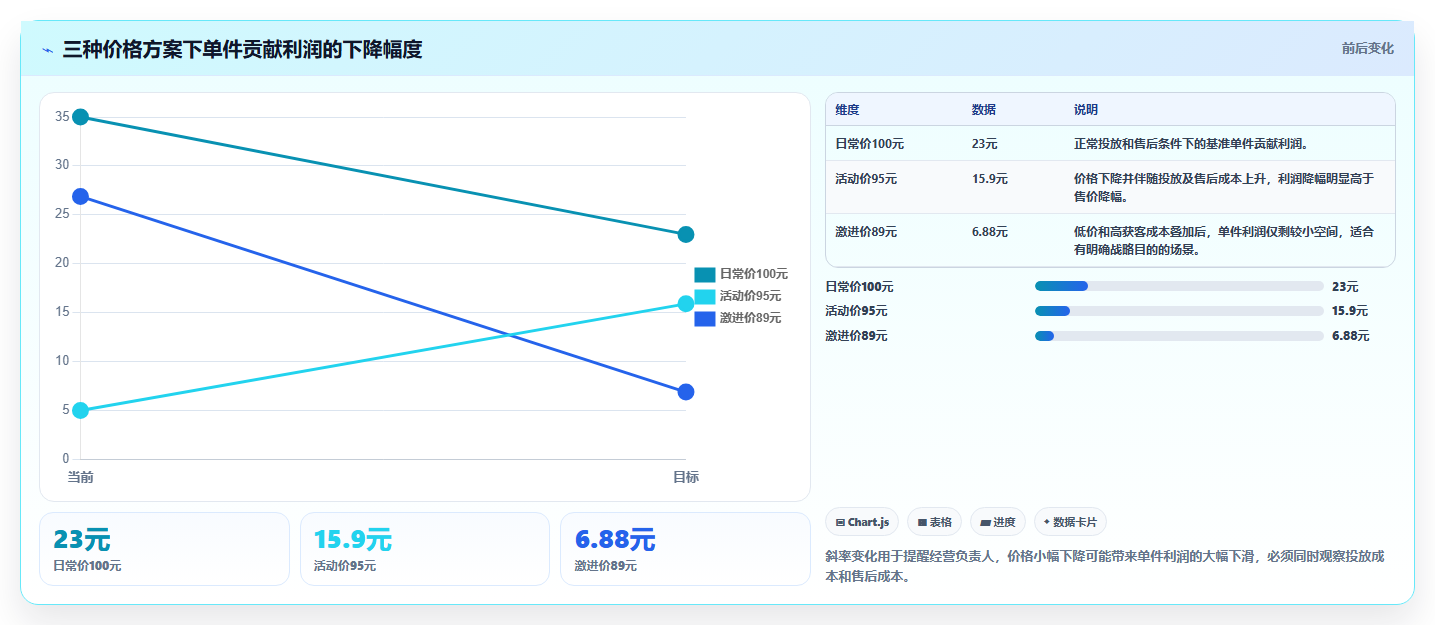Click the 23元 value in the table
The height and width of the screenshot is (625, 1435).
(x=984, y=144)
